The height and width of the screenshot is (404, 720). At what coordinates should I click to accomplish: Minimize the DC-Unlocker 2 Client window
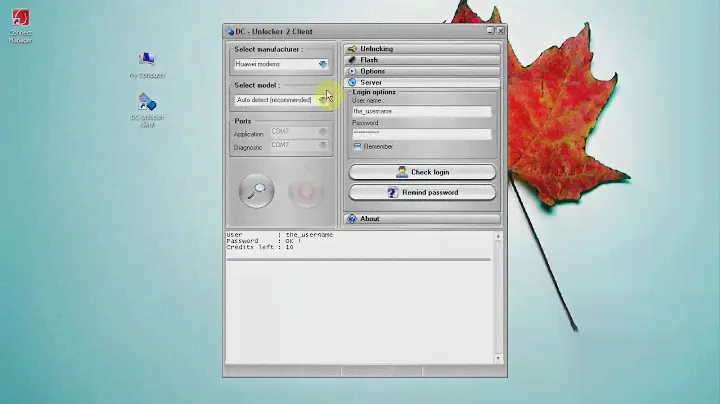(x=490, y=31)
